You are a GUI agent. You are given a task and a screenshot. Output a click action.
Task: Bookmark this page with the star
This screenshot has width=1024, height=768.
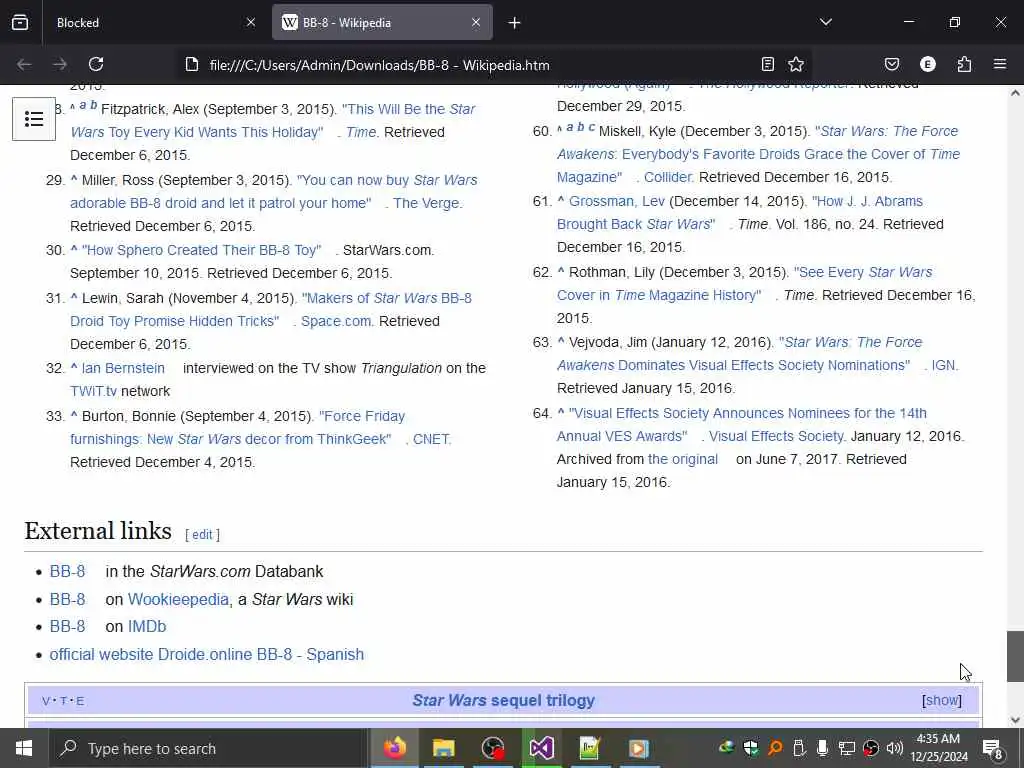(x=796, y=64)
